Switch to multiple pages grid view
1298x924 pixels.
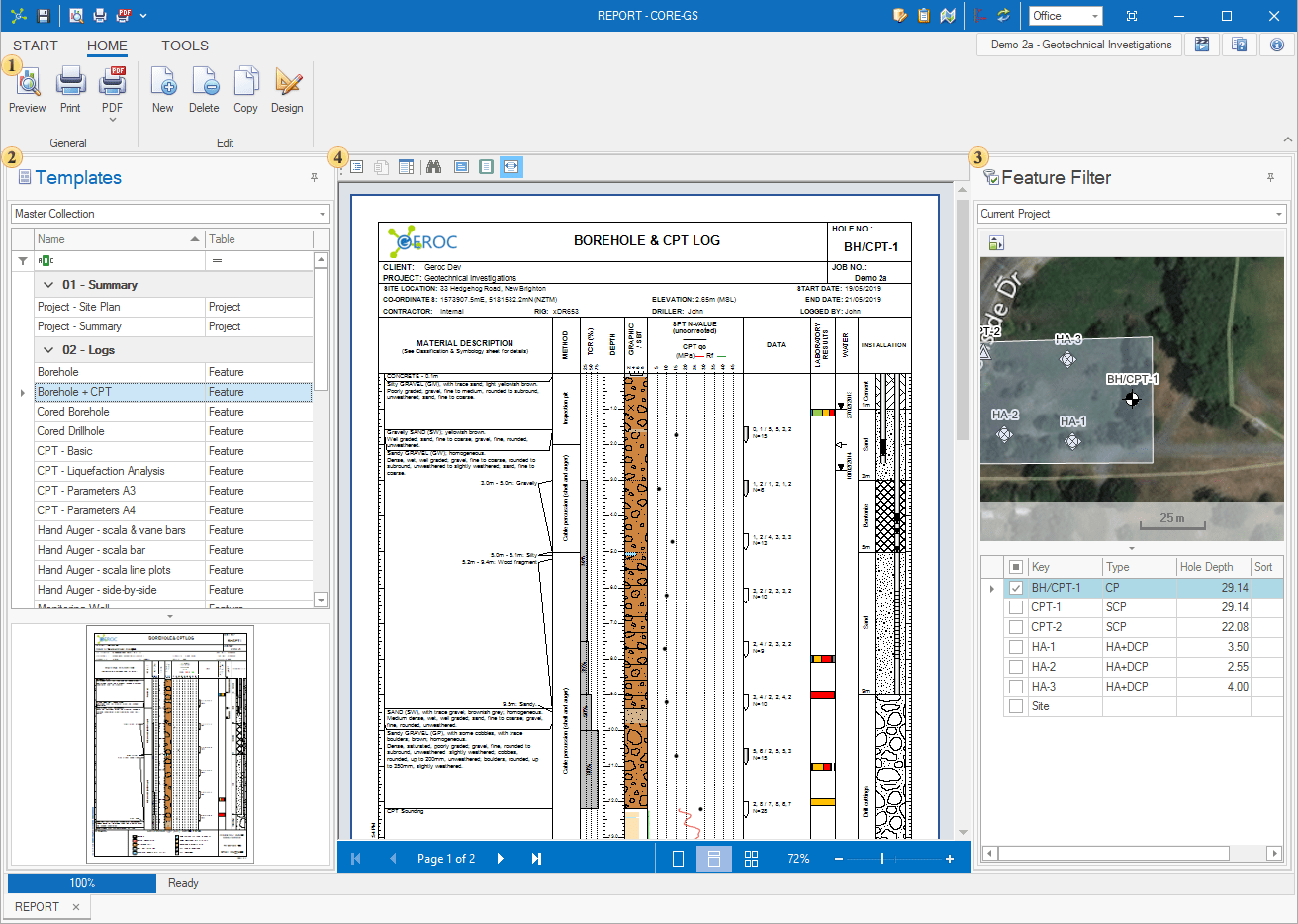pyautogui.click(x=751, y=859)
